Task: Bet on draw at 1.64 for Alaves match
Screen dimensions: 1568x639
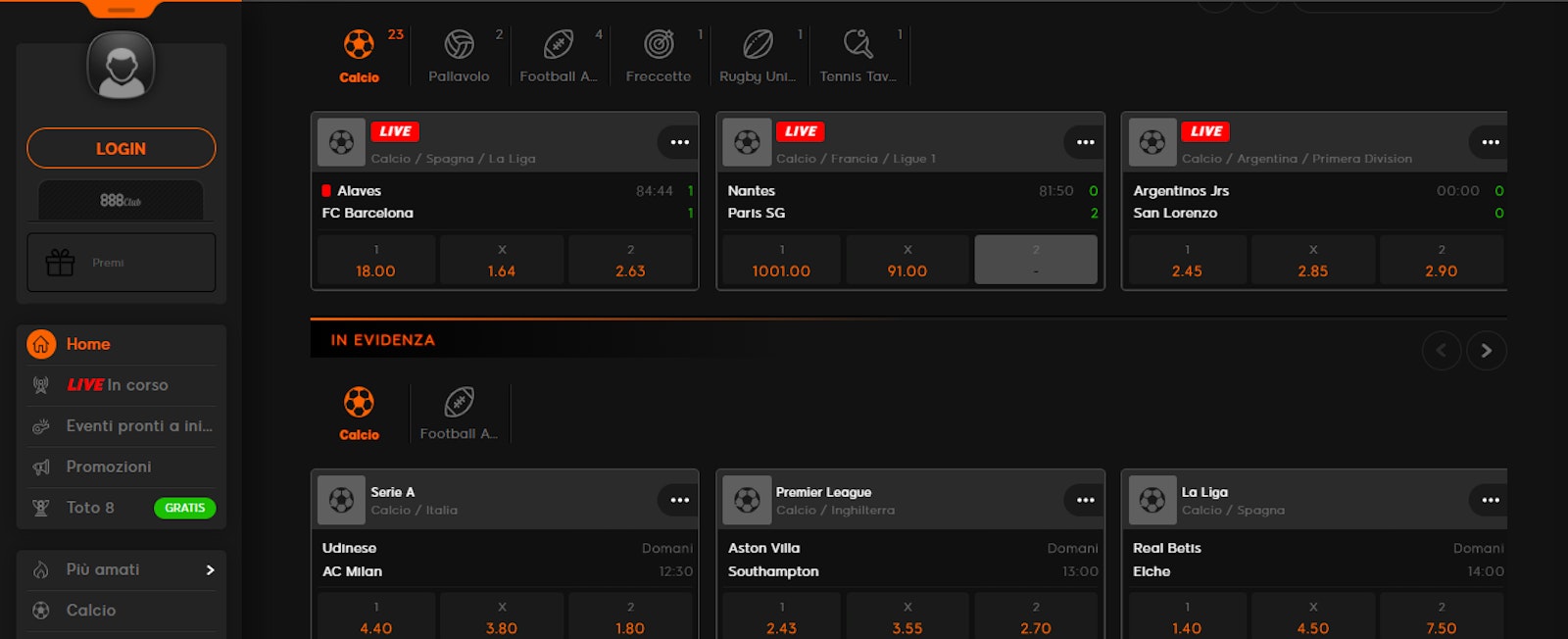Action: tap(502, 261)
